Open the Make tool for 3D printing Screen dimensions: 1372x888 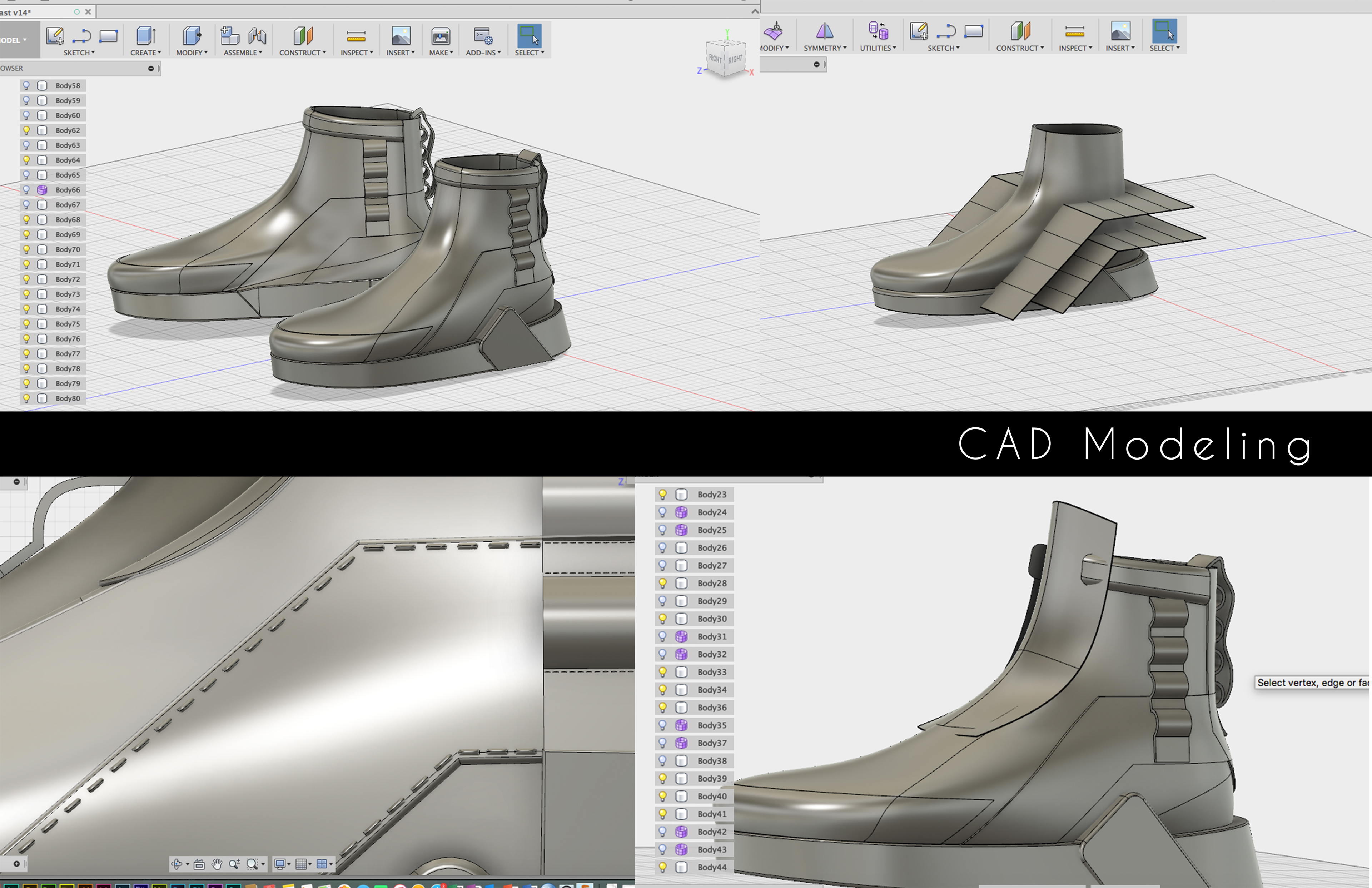(441, 36)
